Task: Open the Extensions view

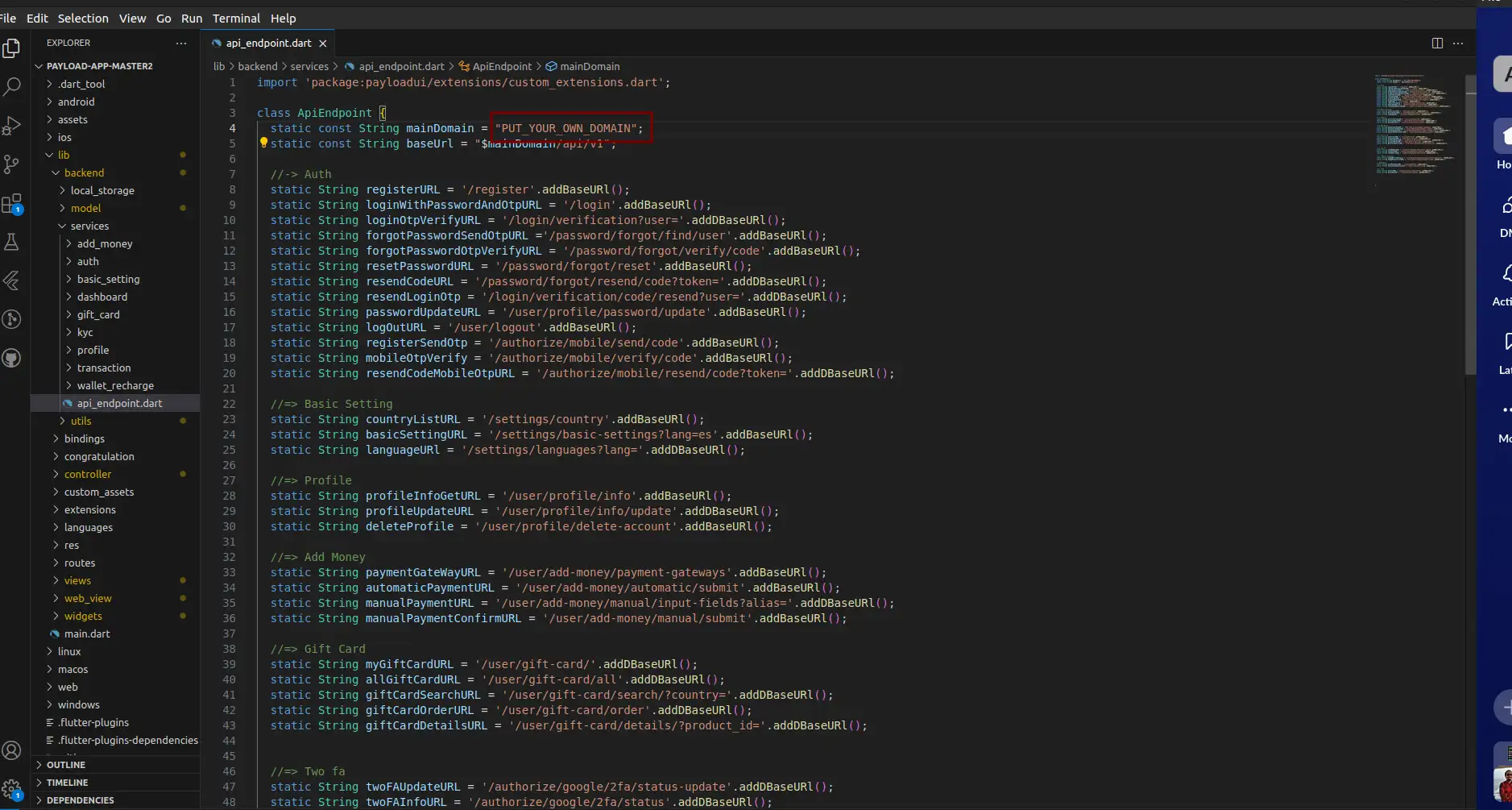Action: [12, 204]
